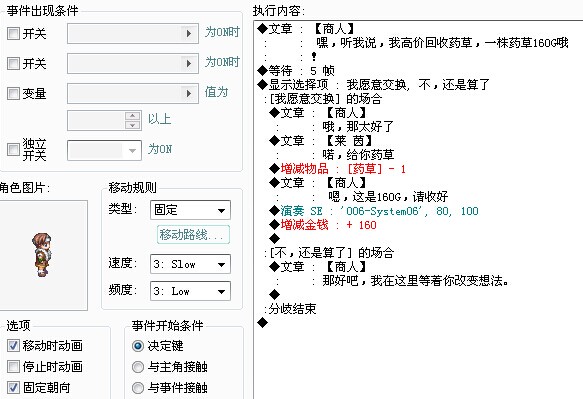This screenshot has width=583, height=399.
Task: Tick the 独立开关 condition checkbox
Action: tap(13, 149)
